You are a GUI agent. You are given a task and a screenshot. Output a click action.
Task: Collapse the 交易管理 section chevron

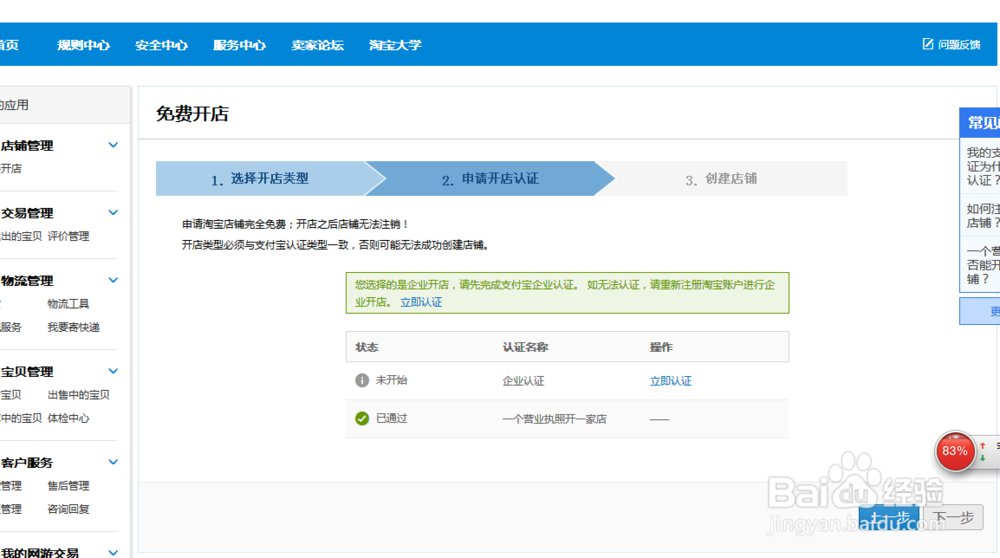tap(113, 213)
